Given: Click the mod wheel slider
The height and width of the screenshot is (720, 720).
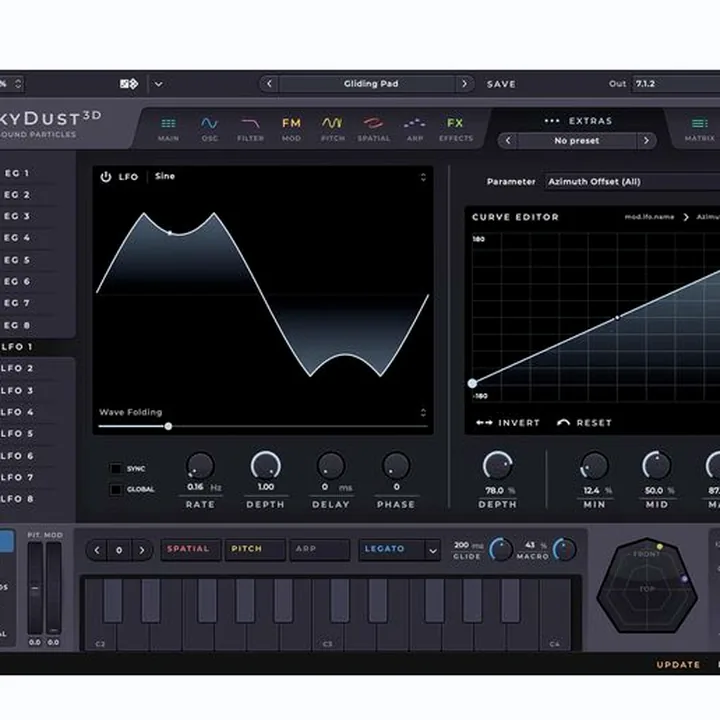Looking at the screenshot, I should point(53,588).
